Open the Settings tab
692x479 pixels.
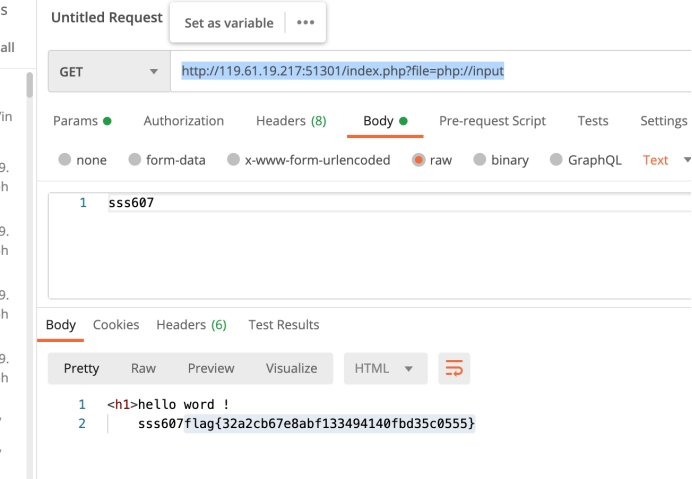click(x=664, y=121)
